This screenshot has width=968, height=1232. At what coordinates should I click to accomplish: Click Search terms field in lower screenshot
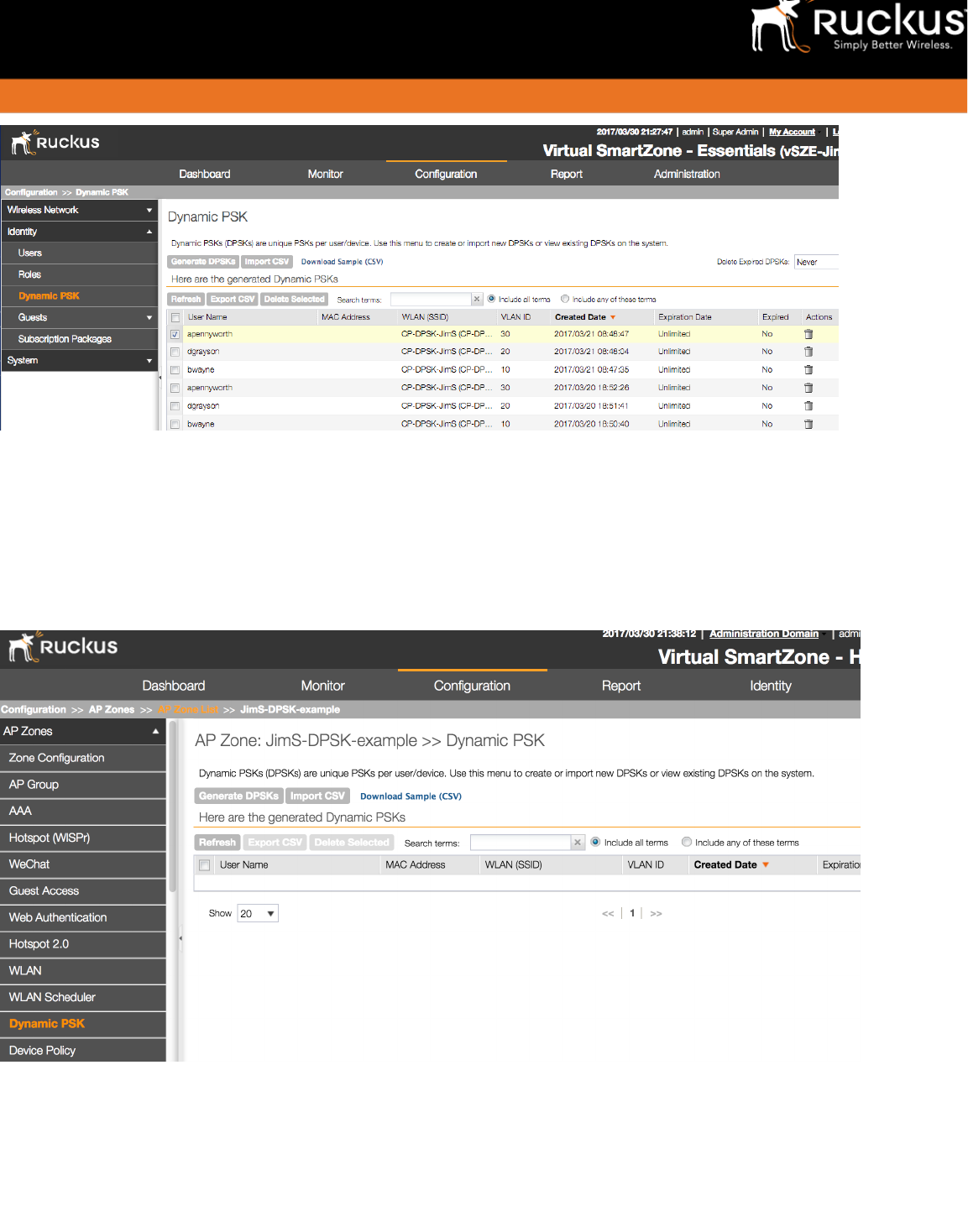[521, 843]
